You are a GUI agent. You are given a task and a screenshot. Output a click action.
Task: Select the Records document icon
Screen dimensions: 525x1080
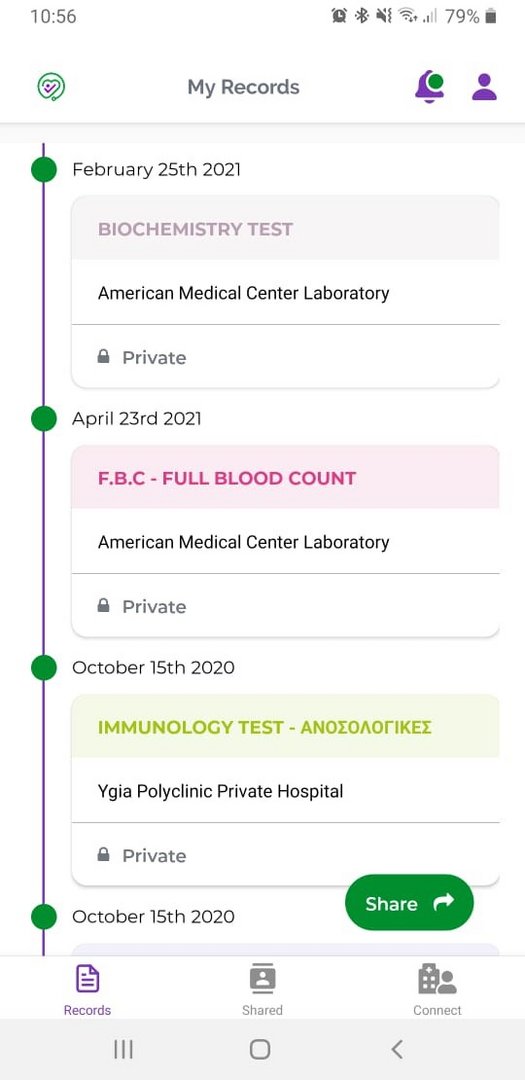(88, 979)
